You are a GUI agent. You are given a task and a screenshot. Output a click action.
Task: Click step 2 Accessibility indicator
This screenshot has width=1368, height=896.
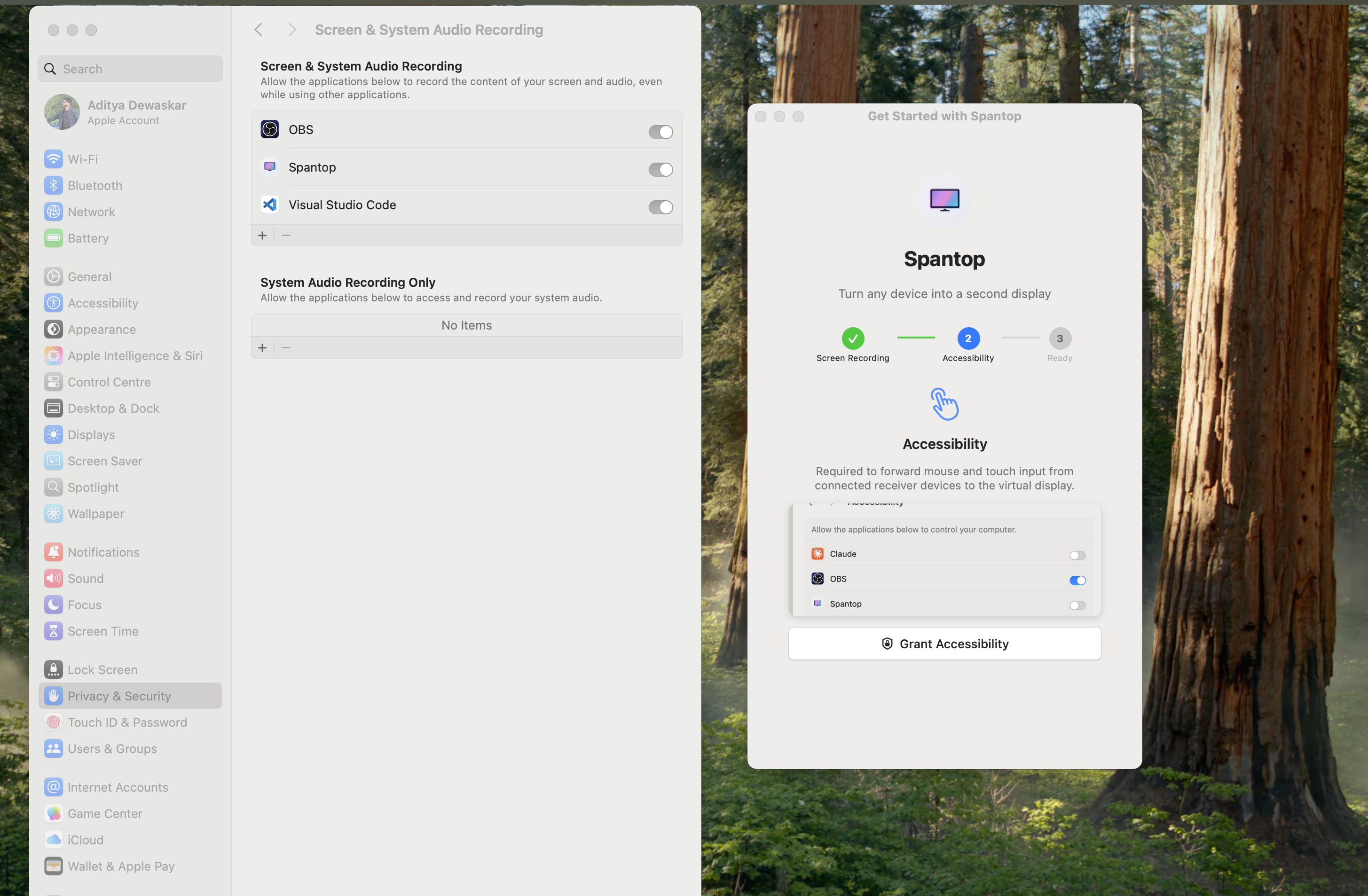coord(968,338)
